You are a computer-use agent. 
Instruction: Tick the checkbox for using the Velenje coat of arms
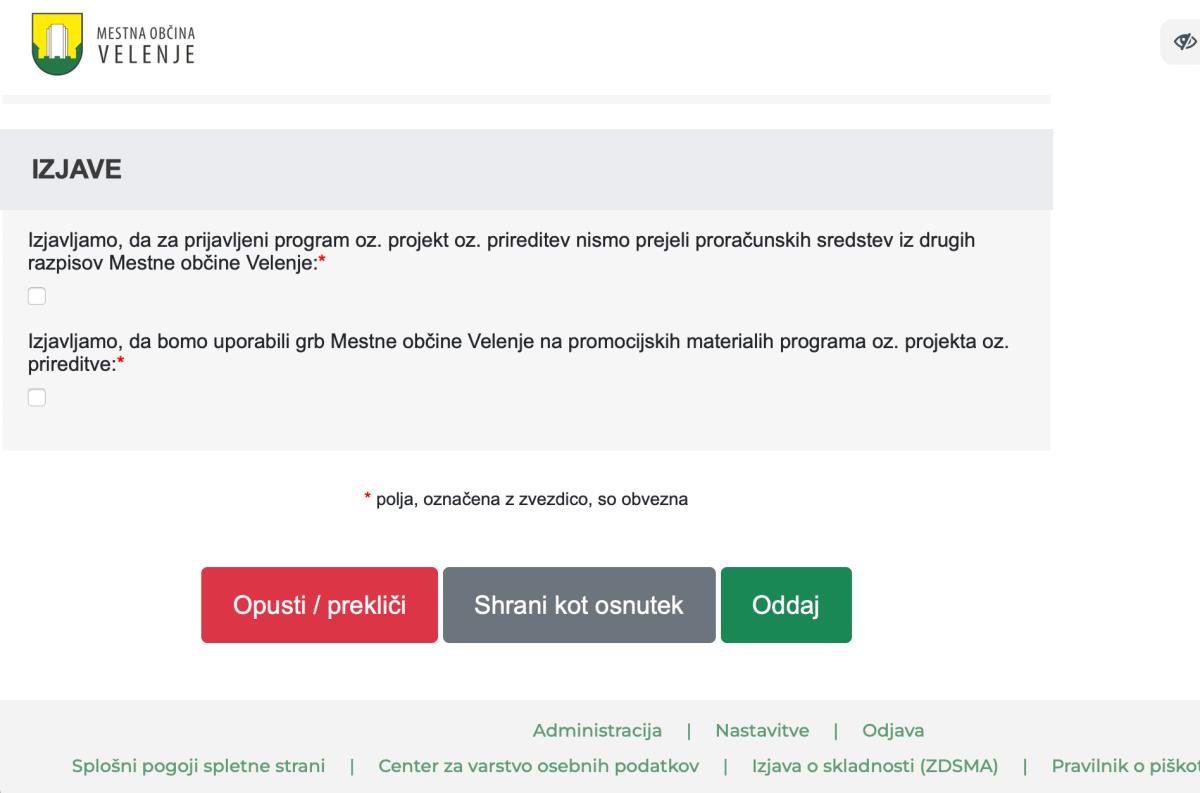pyautogui.click(x=37, y=397)
